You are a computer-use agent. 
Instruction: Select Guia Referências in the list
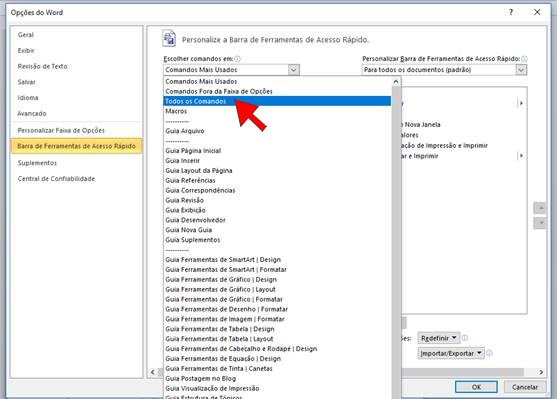pyautogui.click(x=277, y=180)
